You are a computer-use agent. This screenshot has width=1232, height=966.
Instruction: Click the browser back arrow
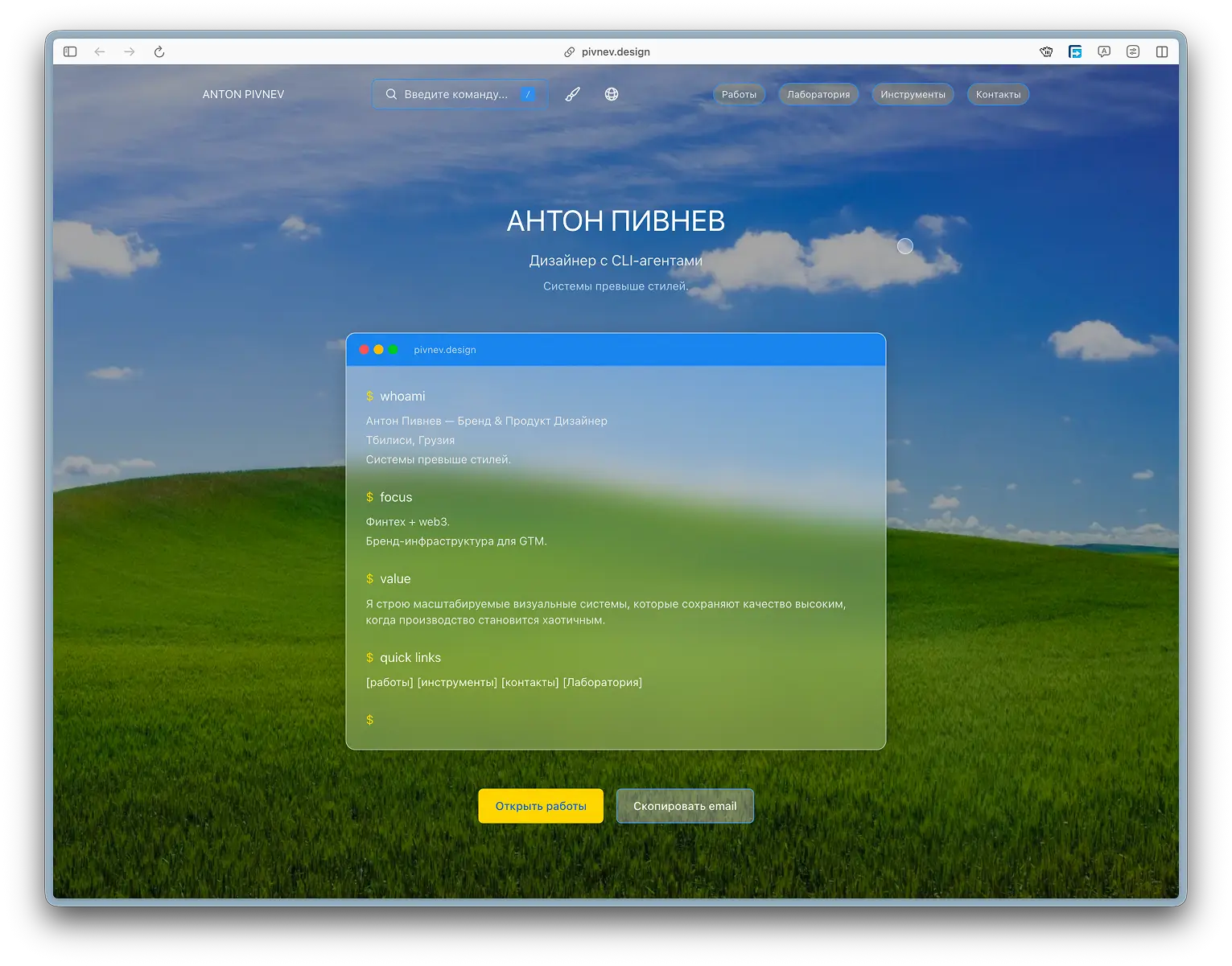100,51
